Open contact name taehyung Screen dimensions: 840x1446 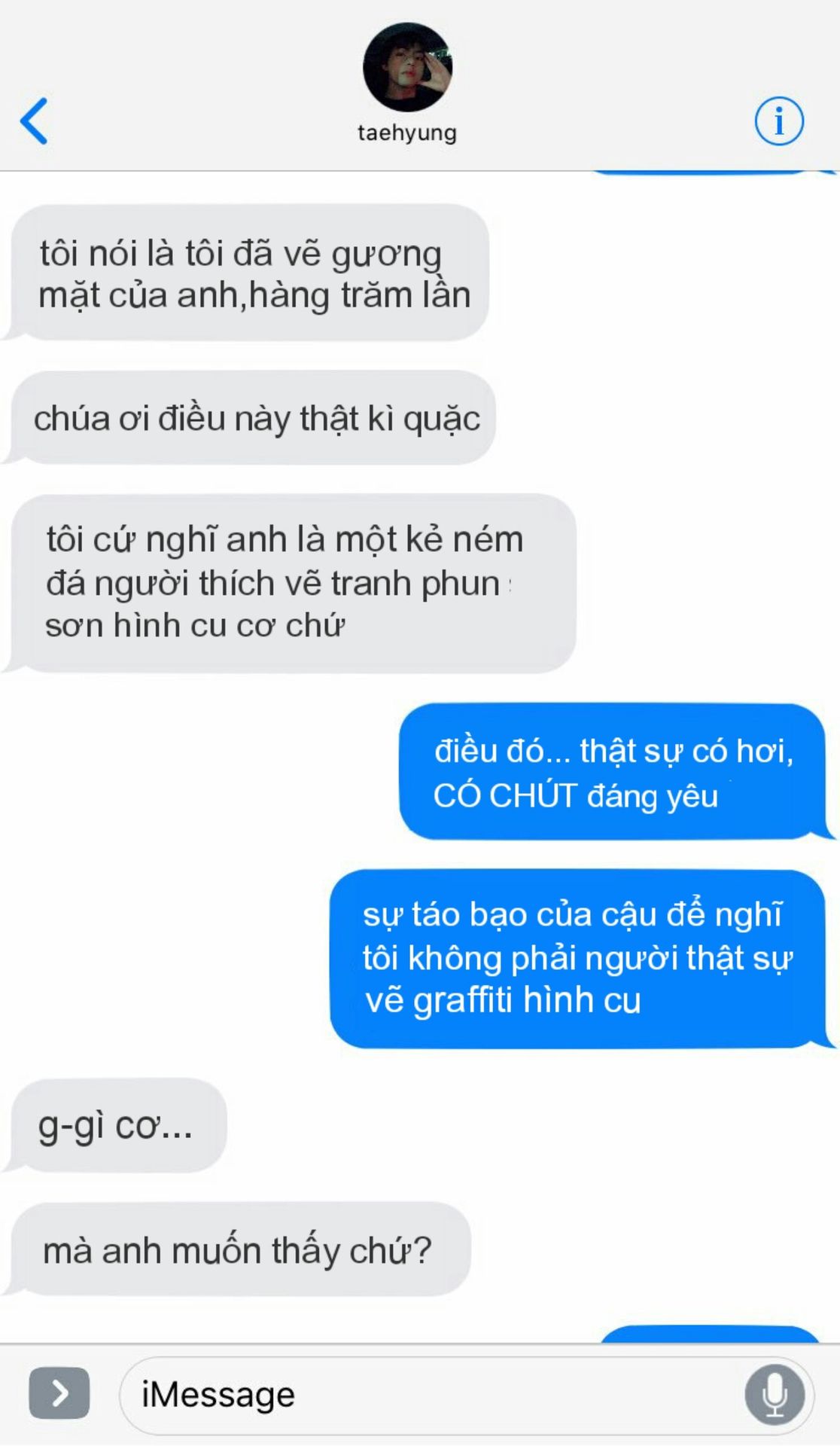pos(407,133)
